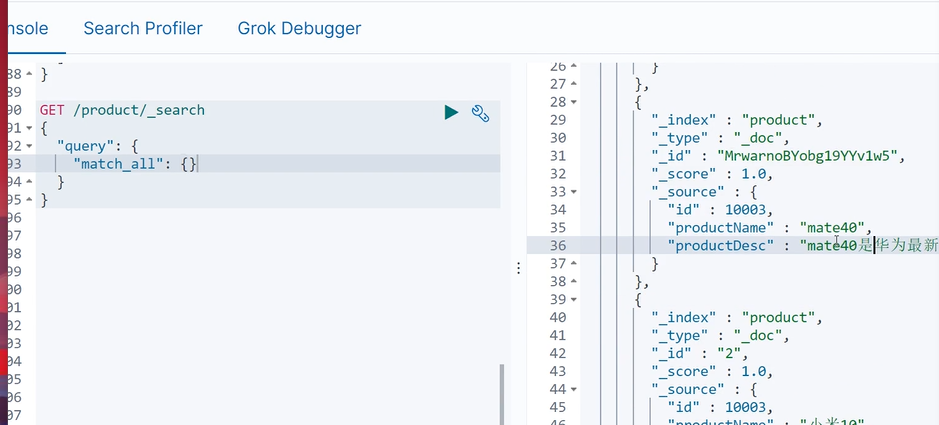The width and height of the screenshot is (939, 425).
Task: Click the "productName" : "mate40" line
Action: click(x=770, y=227)
